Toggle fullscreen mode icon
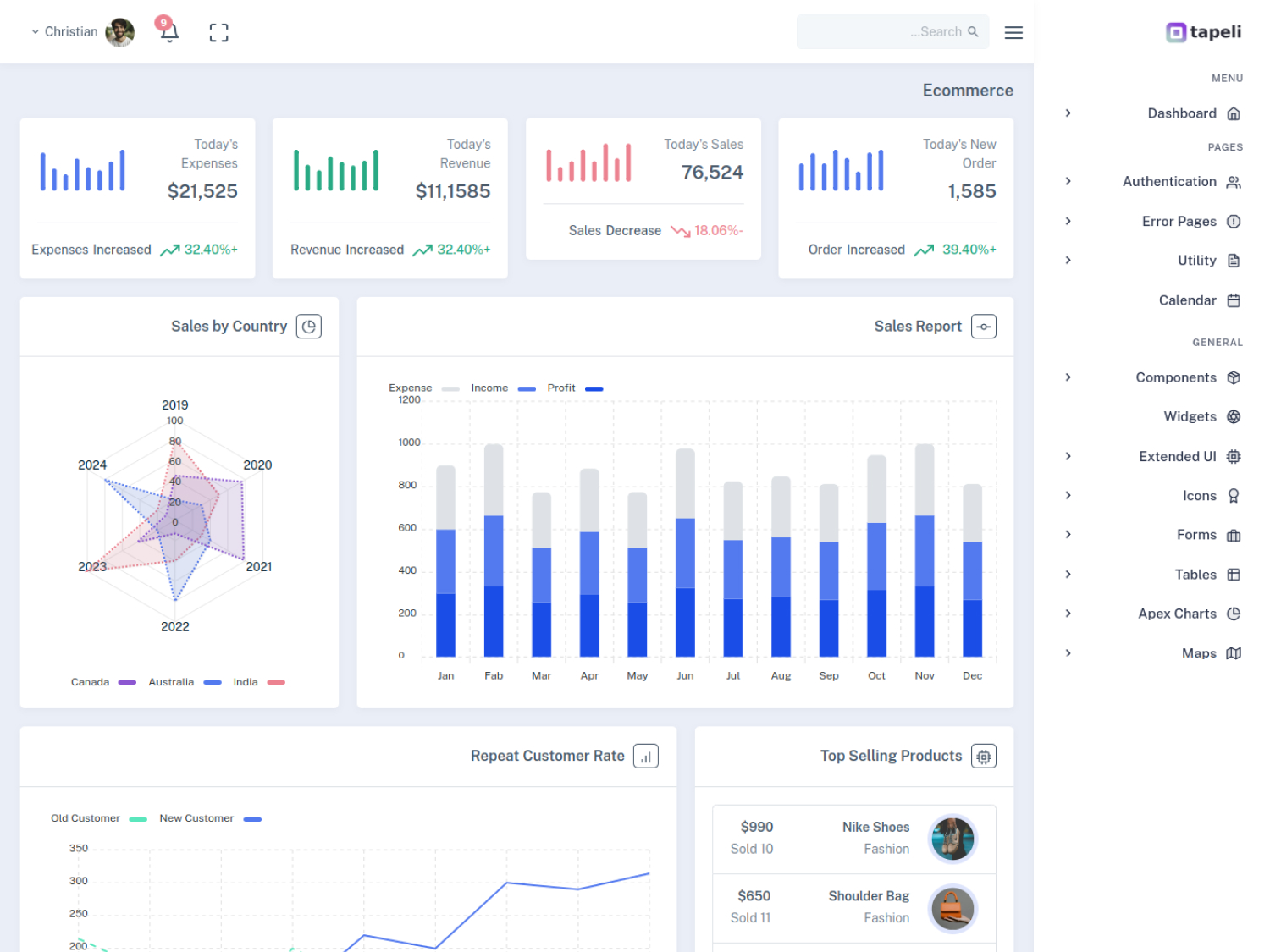This screenshot has height=952, width=1270. tap(218, 32)
